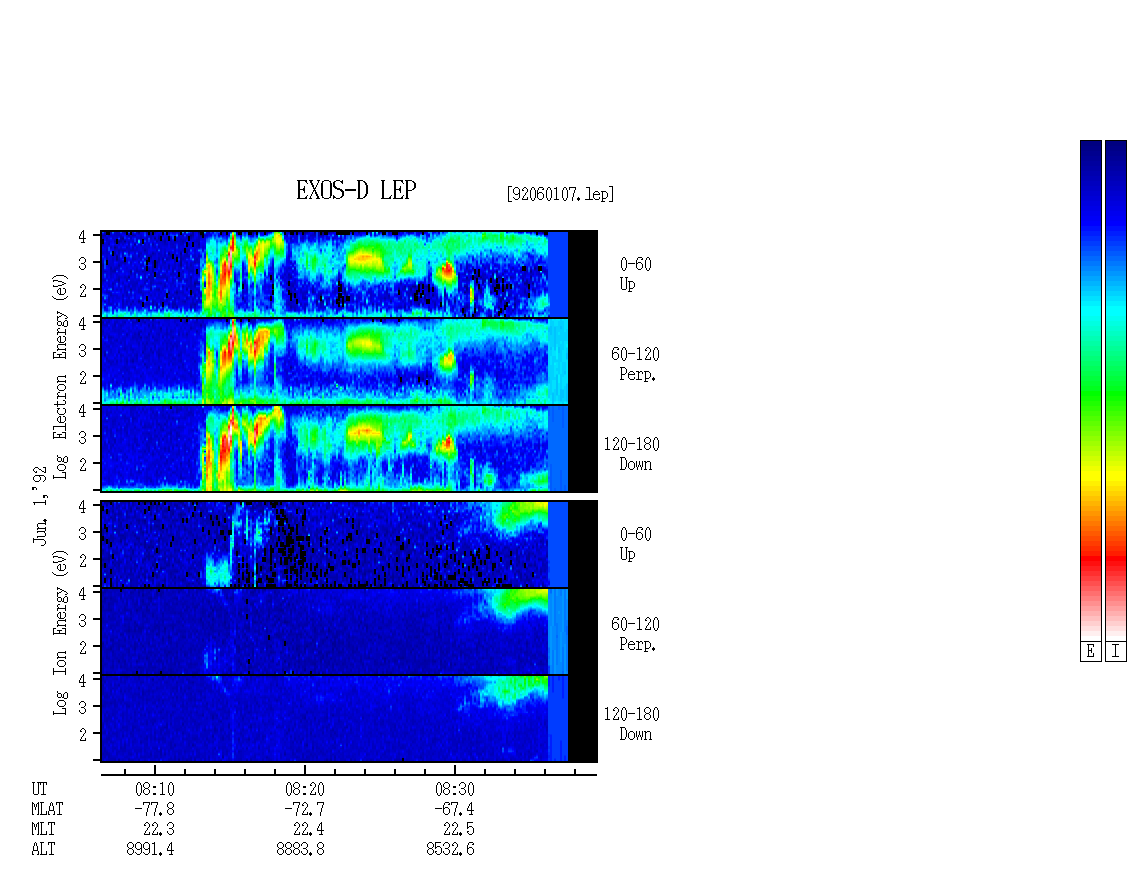Click the MLT value 22.4
1130x875 pixels.
click(308, 830)
